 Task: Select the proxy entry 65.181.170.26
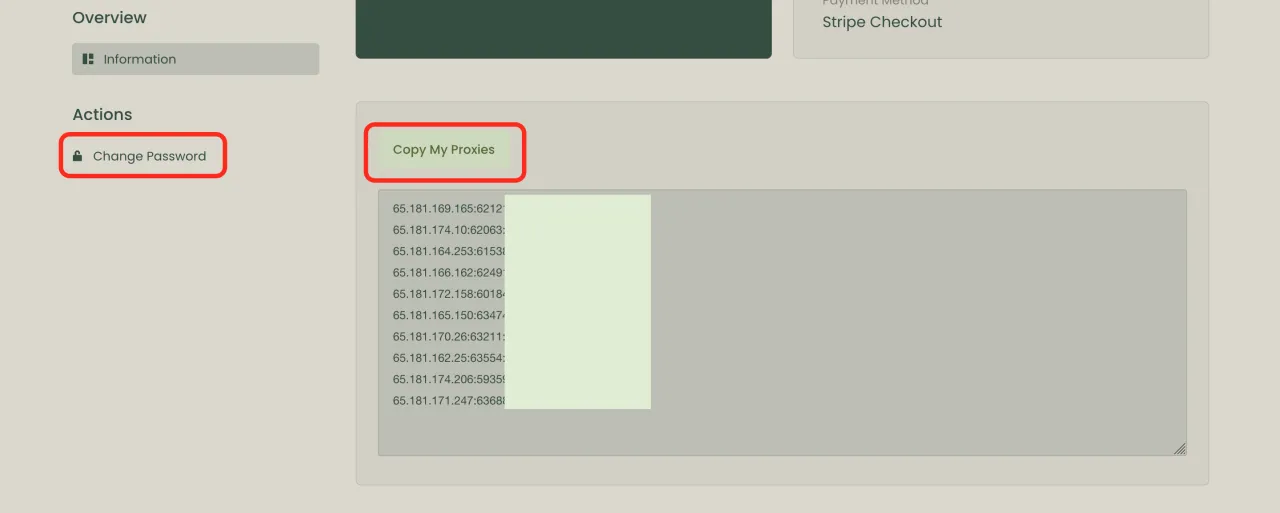click(447, 337)
